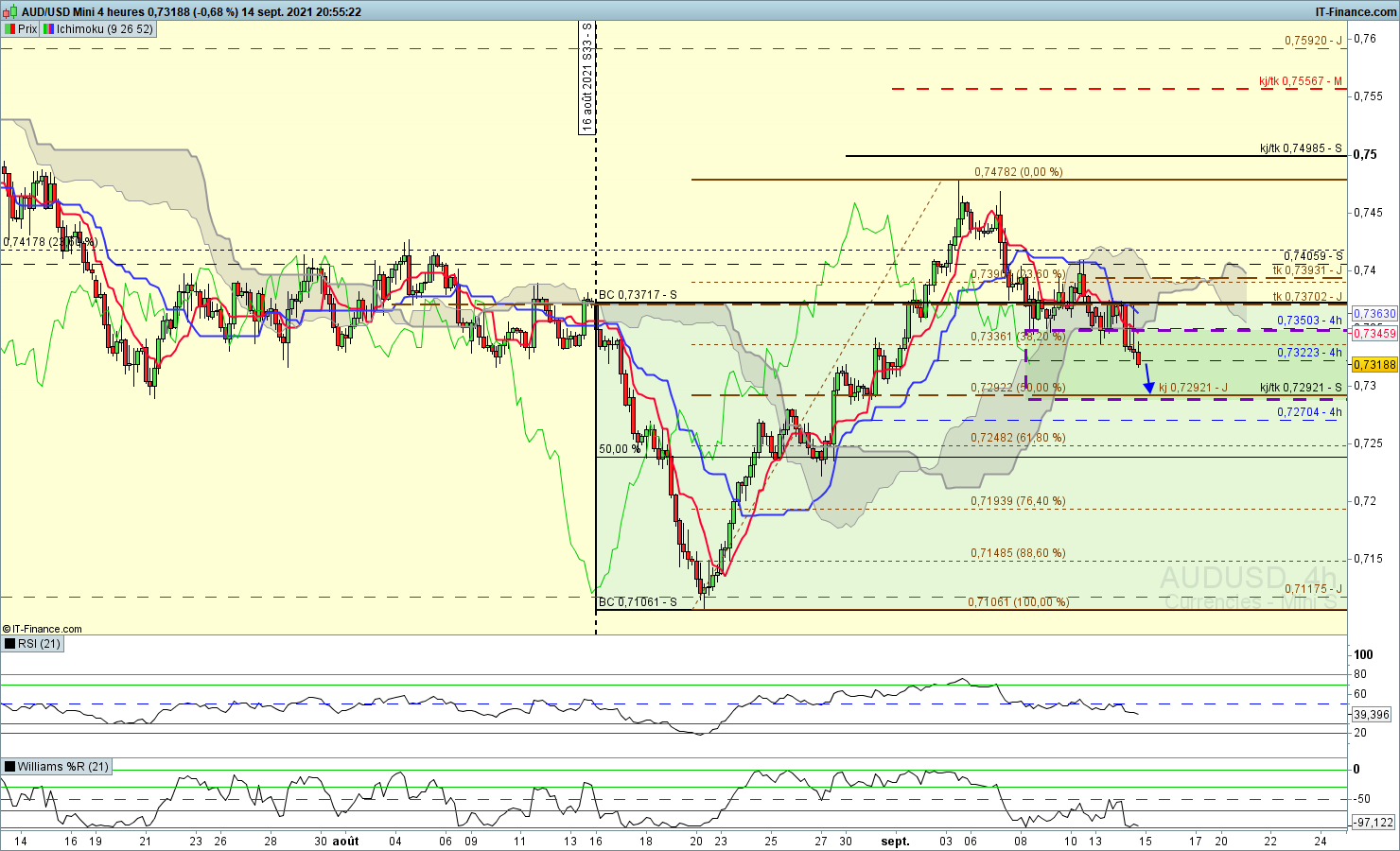Viewport: 1400px width, 851px height.
Task: Click the black square icon beside RSI (21)
Action: 9,644
